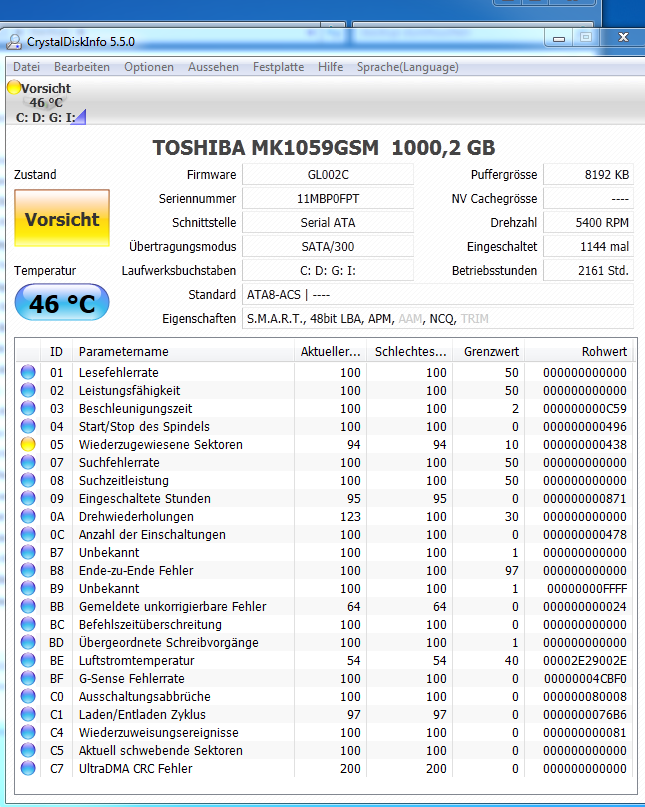645x807 pixels.
Task: Click the Betriebsstunden value 2161 Std.
Action: point(588,271)
